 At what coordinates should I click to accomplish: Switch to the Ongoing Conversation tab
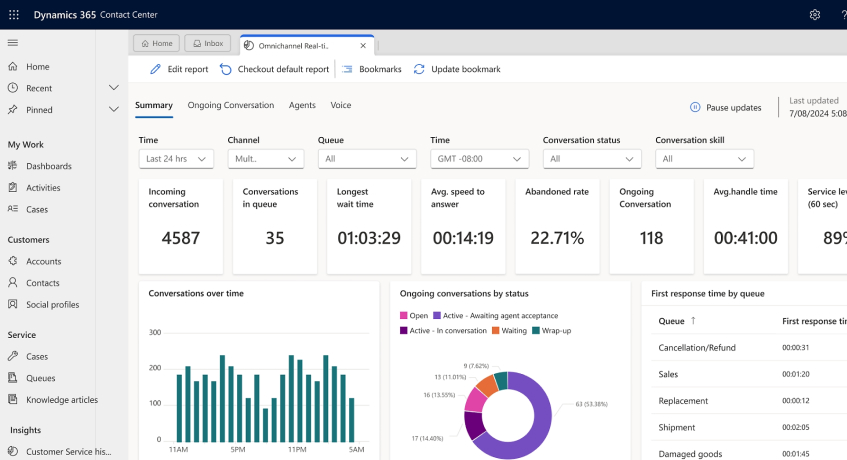[x=230, y=105]
